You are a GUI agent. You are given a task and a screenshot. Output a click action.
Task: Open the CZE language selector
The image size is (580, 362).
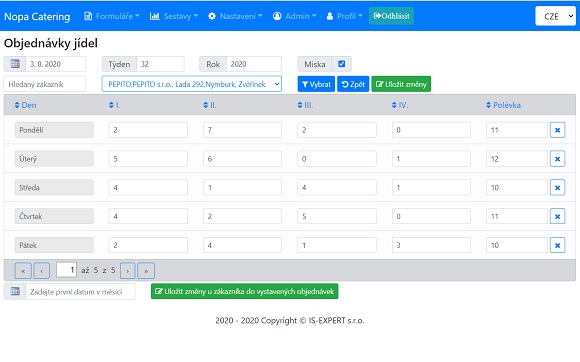555,16
